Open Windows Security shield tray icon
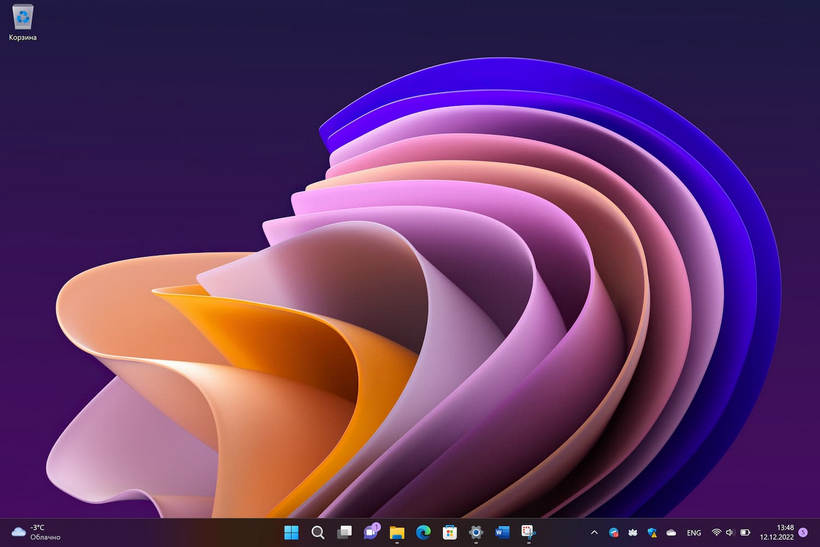820x547 pixels. tap(652, 533)
